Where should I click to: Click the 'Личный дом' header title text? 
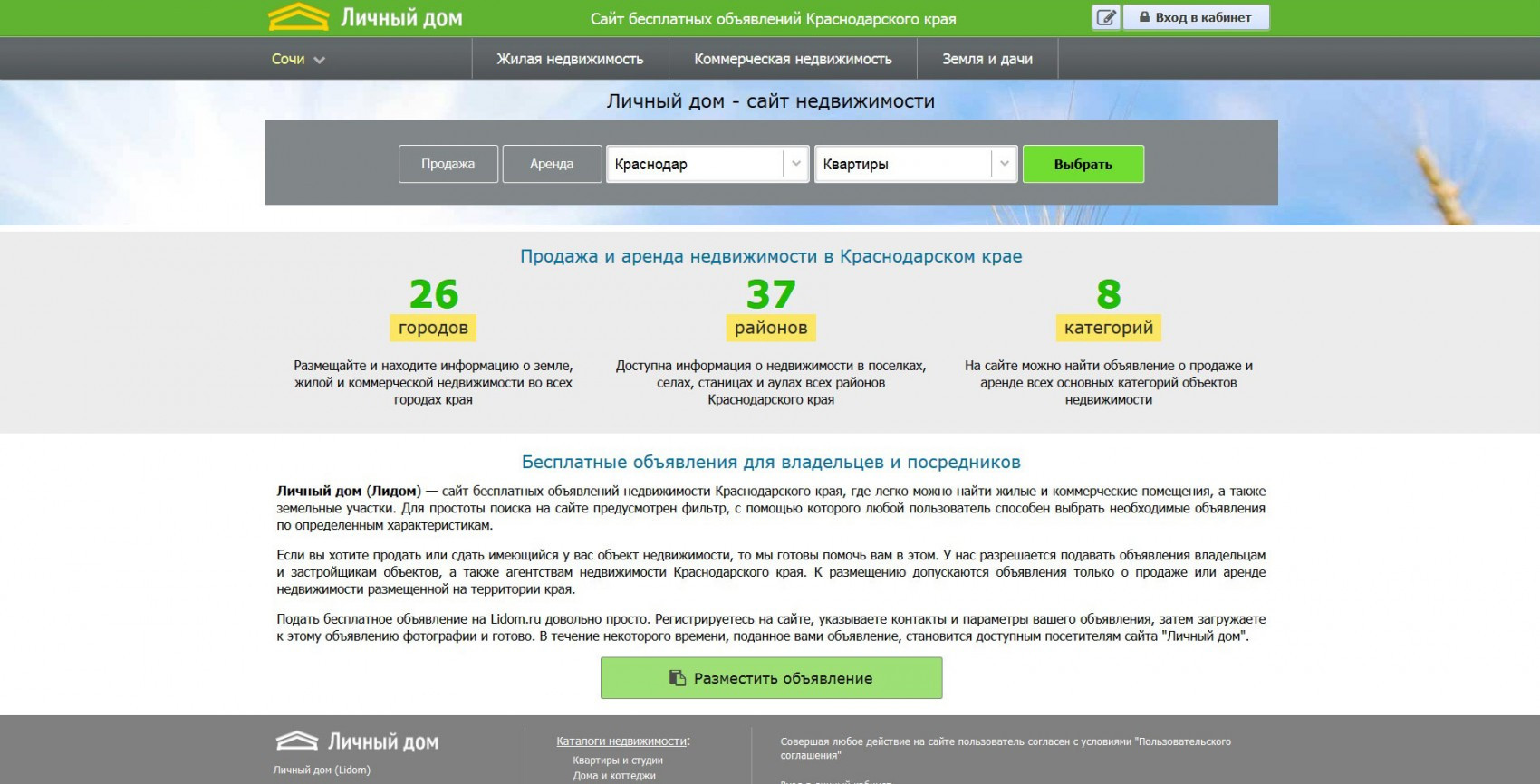(401, 18)
